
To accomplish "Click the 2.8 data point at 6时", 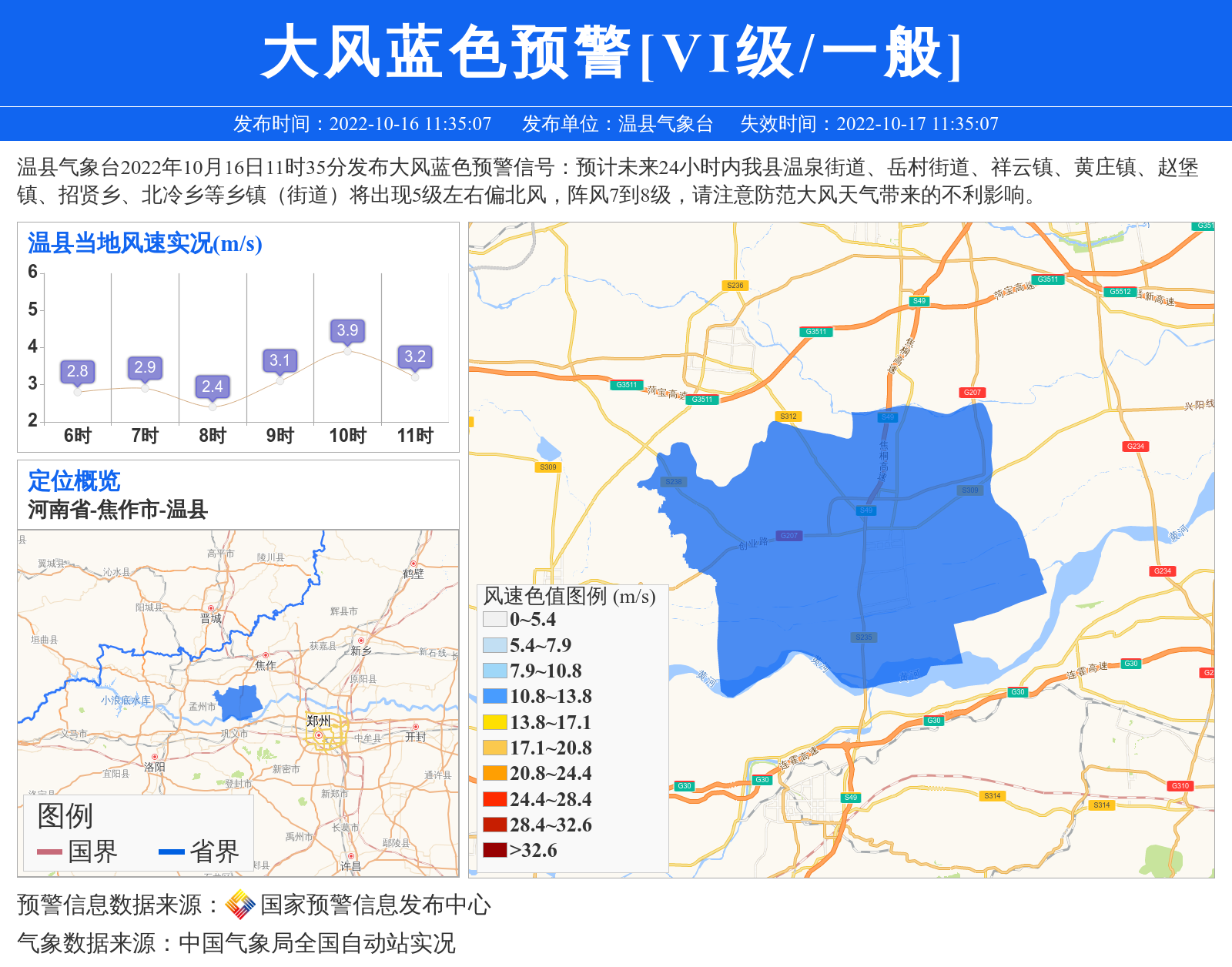I will [x=77, y=392].
